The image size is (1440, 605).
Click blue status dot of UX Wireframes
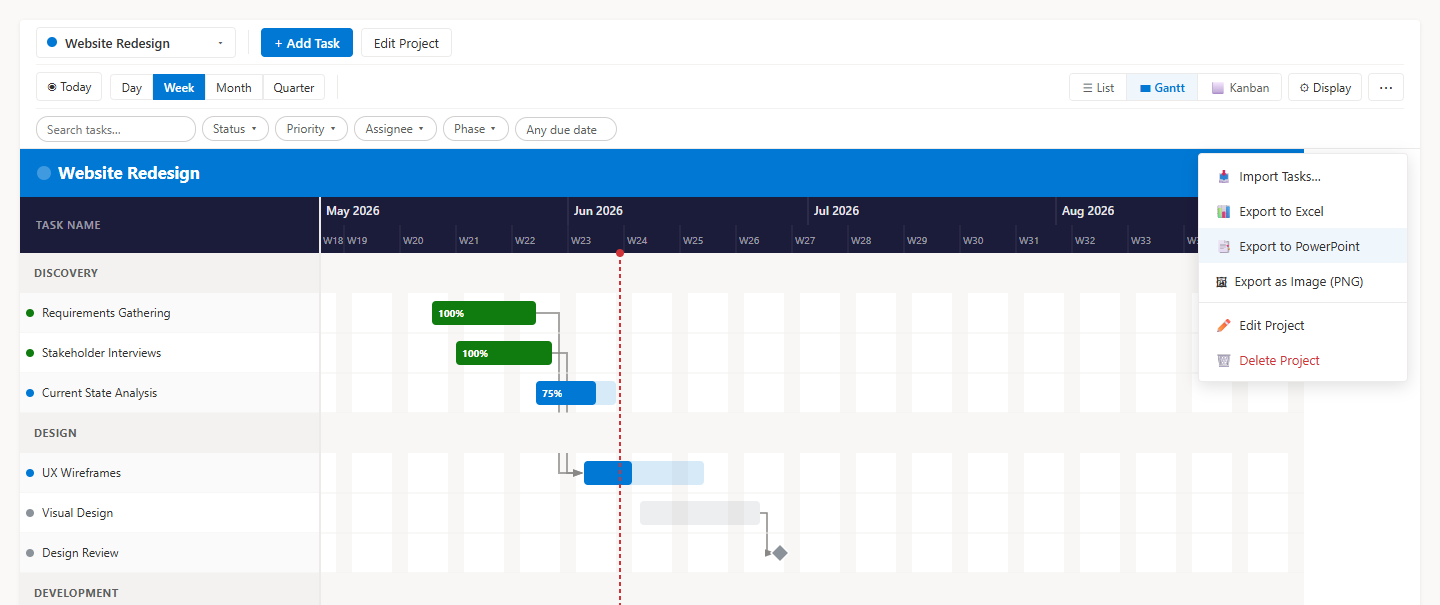[30, 473]
